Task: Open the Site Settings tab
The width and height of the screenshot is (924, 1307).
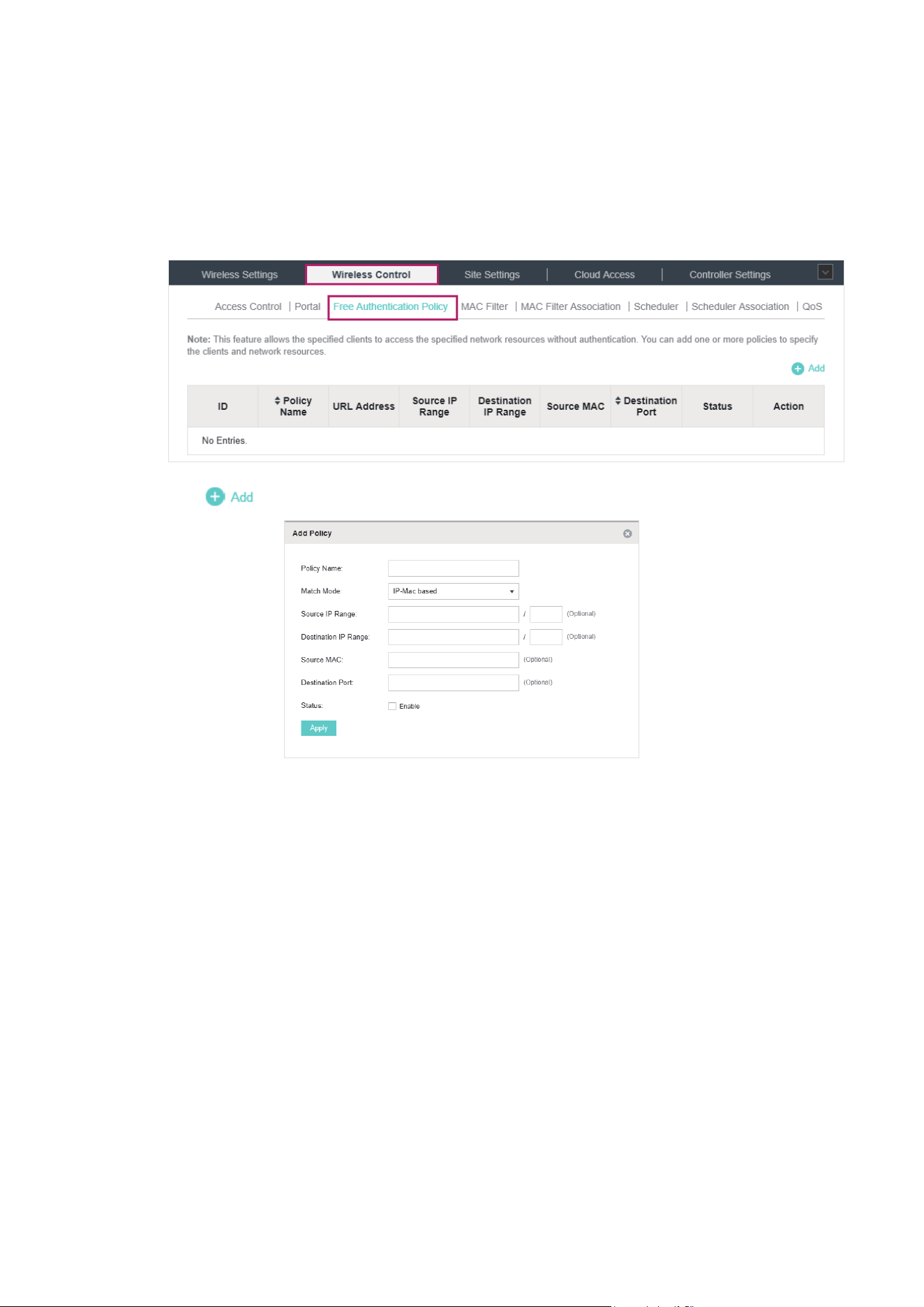Action: (x=492, y=274)
